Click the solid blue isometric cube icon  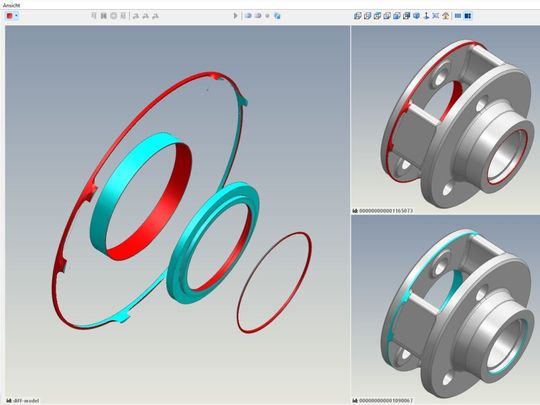click(x=416, y=16)
